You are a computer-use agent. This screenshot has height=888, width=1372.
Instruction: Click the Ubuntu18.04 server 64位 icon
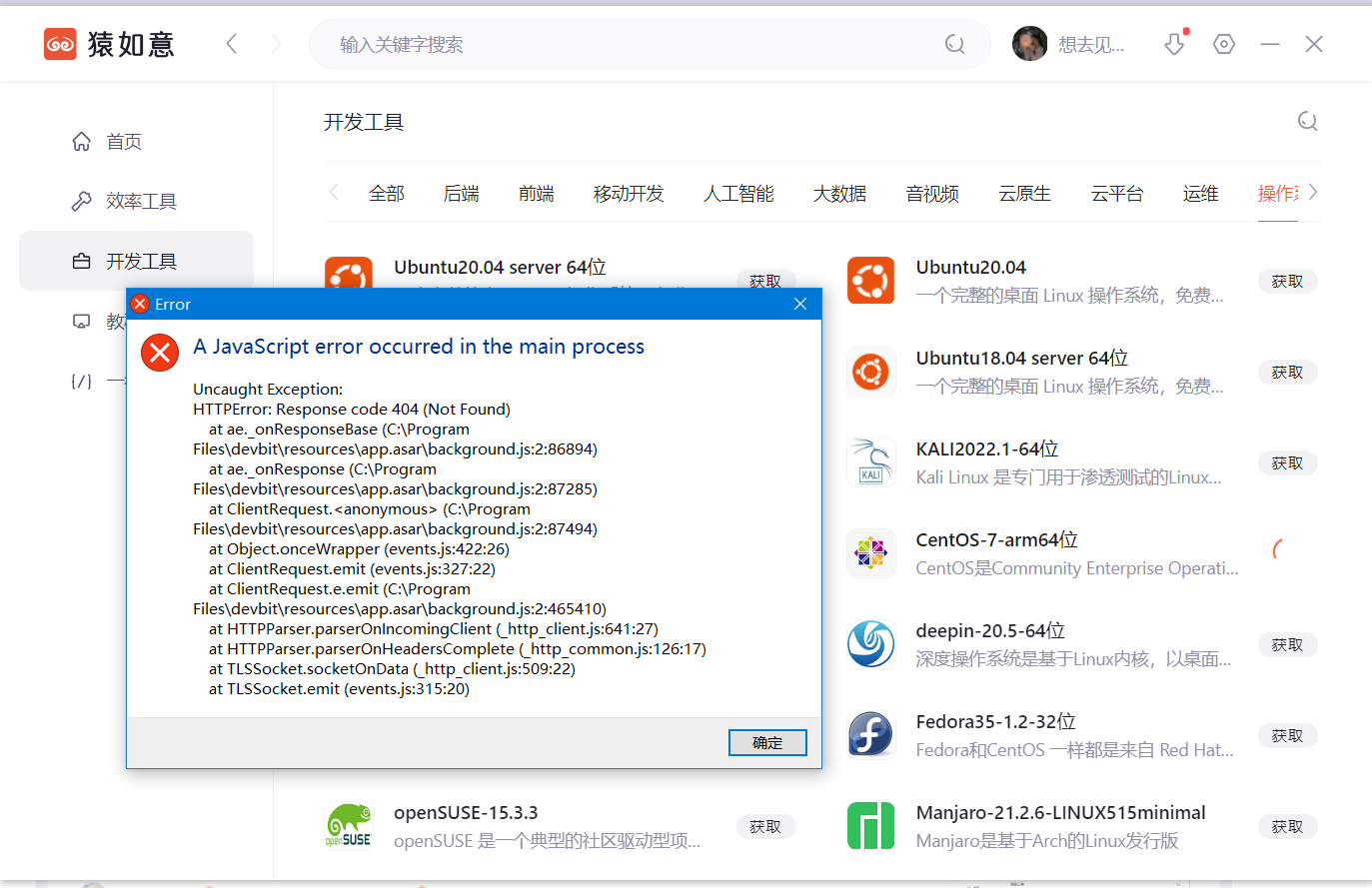[870, 372]
